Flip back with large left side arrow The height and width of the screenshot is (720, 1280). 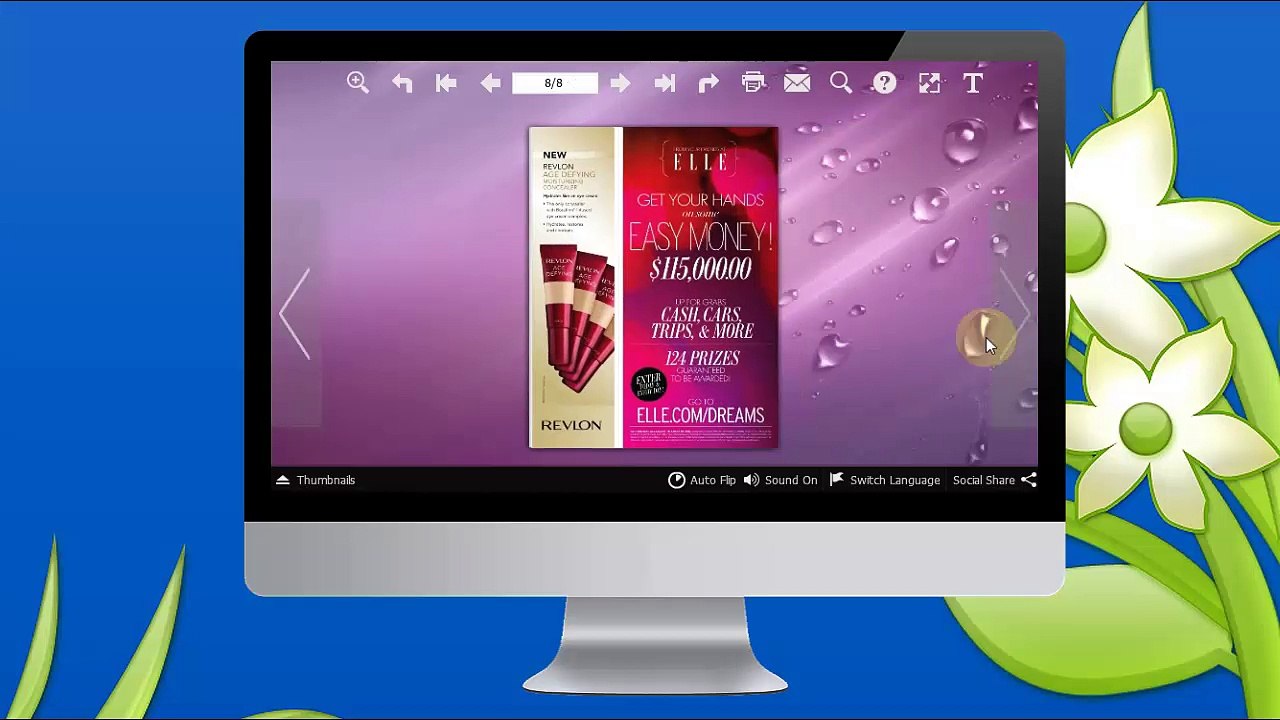tap(295, 313)
